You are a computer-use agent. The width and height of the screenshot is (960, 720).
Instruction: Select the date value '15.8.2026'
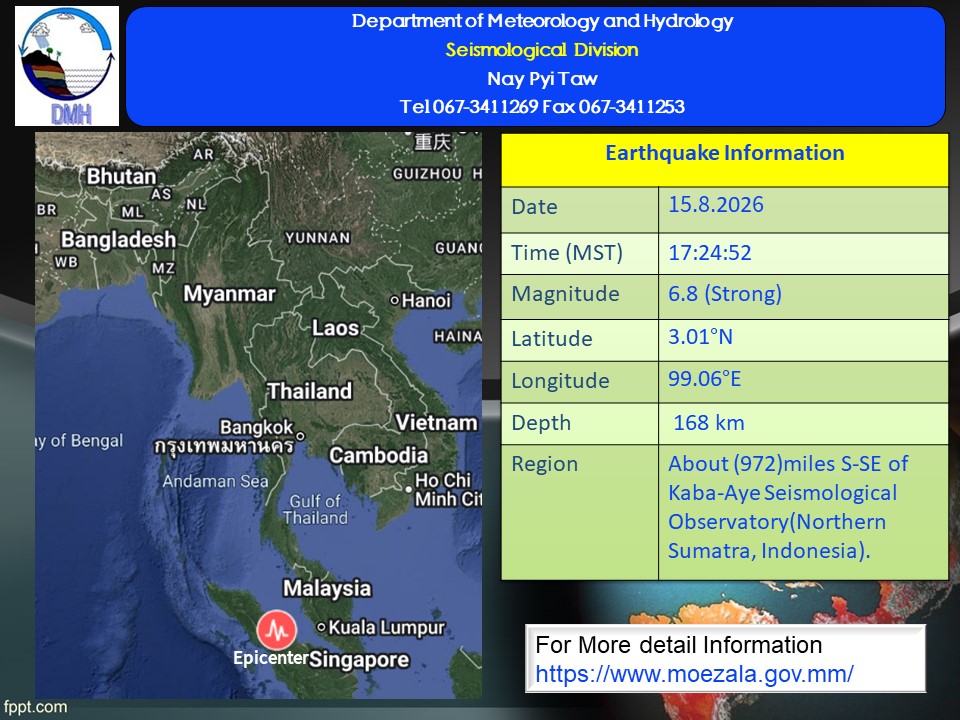pyautogui.click(x=716, y=204)
